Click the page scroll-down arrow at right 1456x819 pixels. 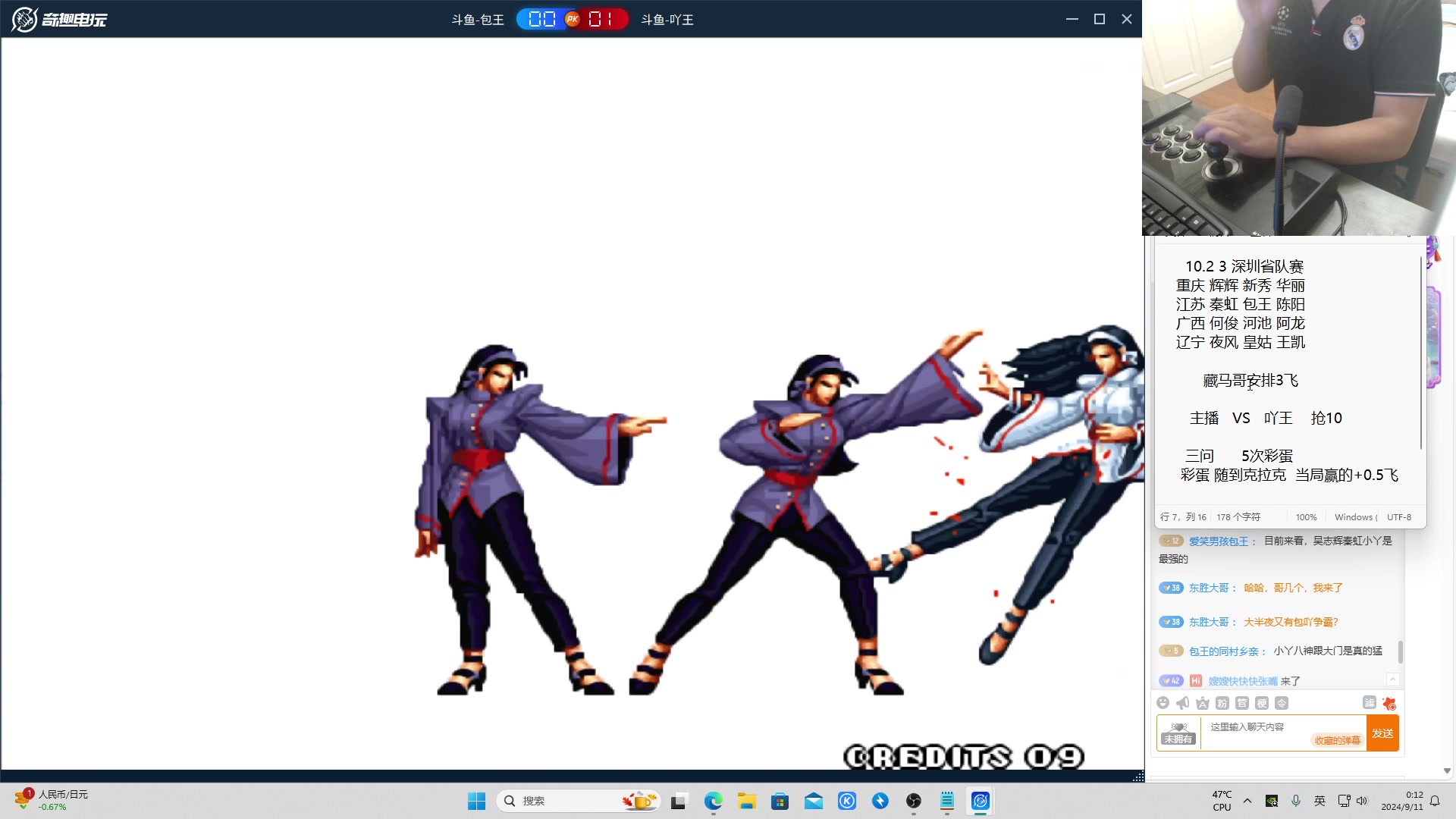click(1447, 770)
